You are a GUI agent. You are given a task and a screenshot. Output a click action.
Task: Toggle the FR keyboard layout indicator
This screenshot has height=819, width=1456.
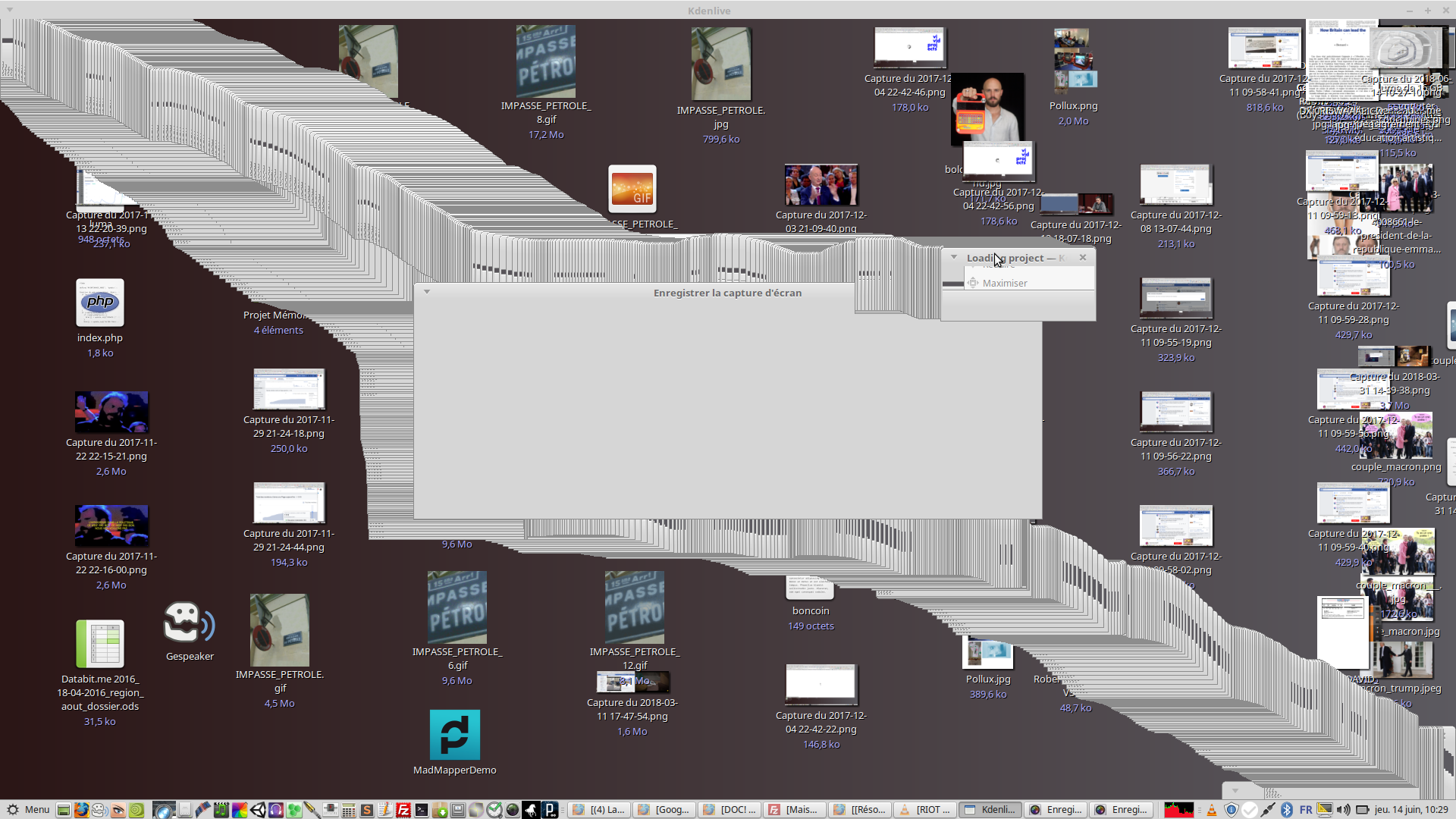(1305, 810)
